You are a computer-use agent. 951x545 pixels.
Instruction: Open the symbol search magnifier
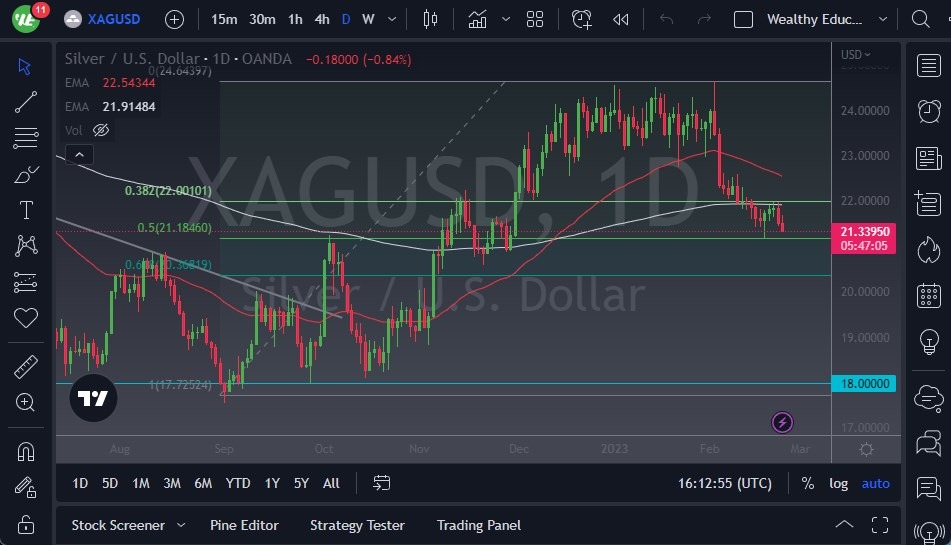pos(920,19)
